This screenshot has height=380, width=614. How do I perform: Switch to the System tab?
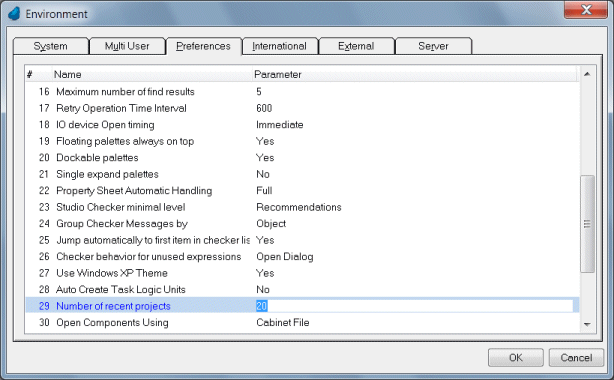point(51,46)
